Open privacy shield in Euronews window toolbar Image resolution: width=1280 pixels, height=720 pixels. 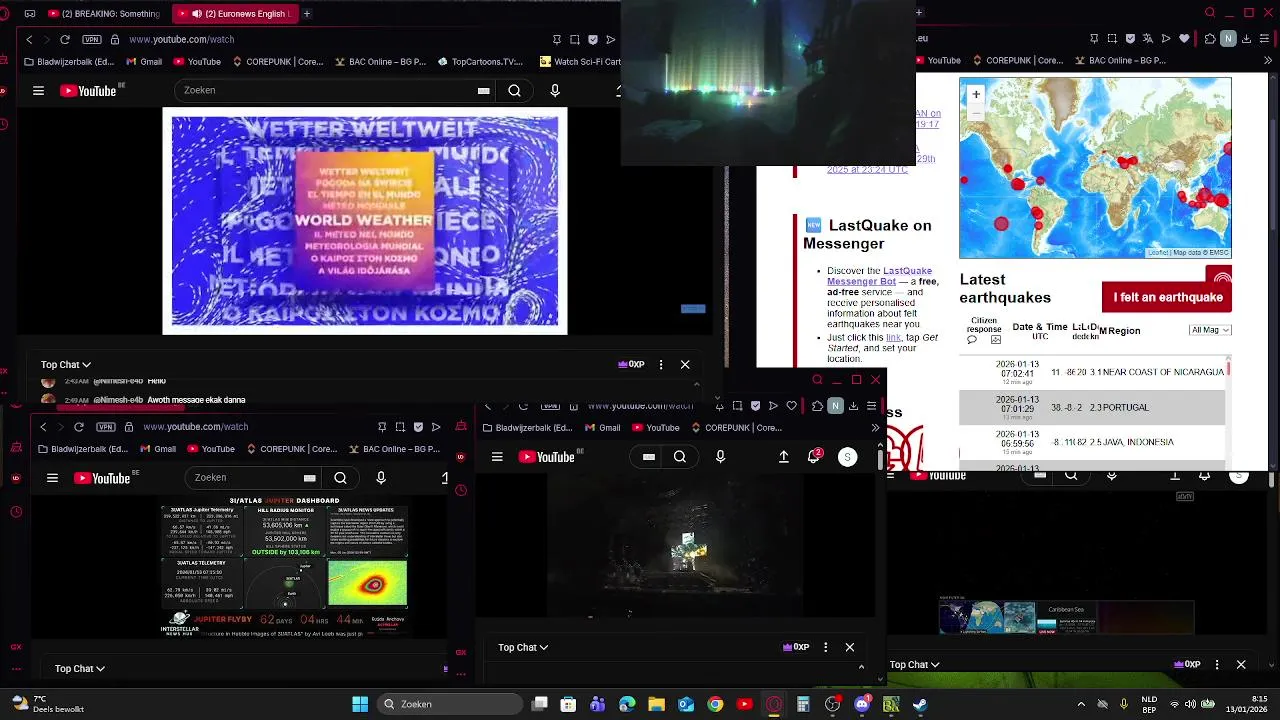pyautogui.click(x=593, y=39)
